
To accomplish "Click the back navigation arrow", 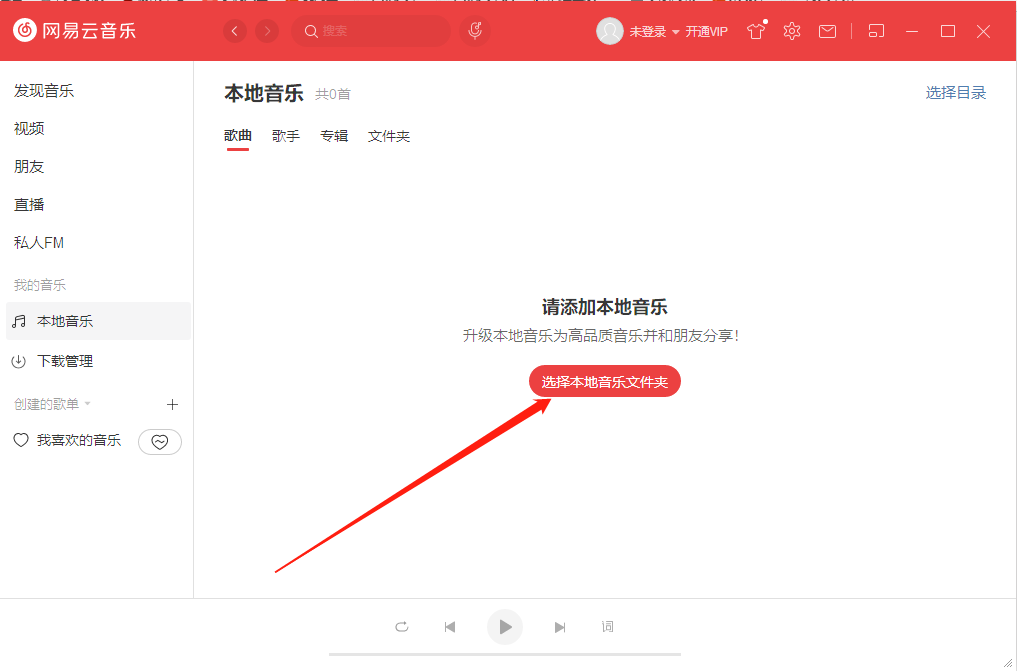I will click(235, 31).
